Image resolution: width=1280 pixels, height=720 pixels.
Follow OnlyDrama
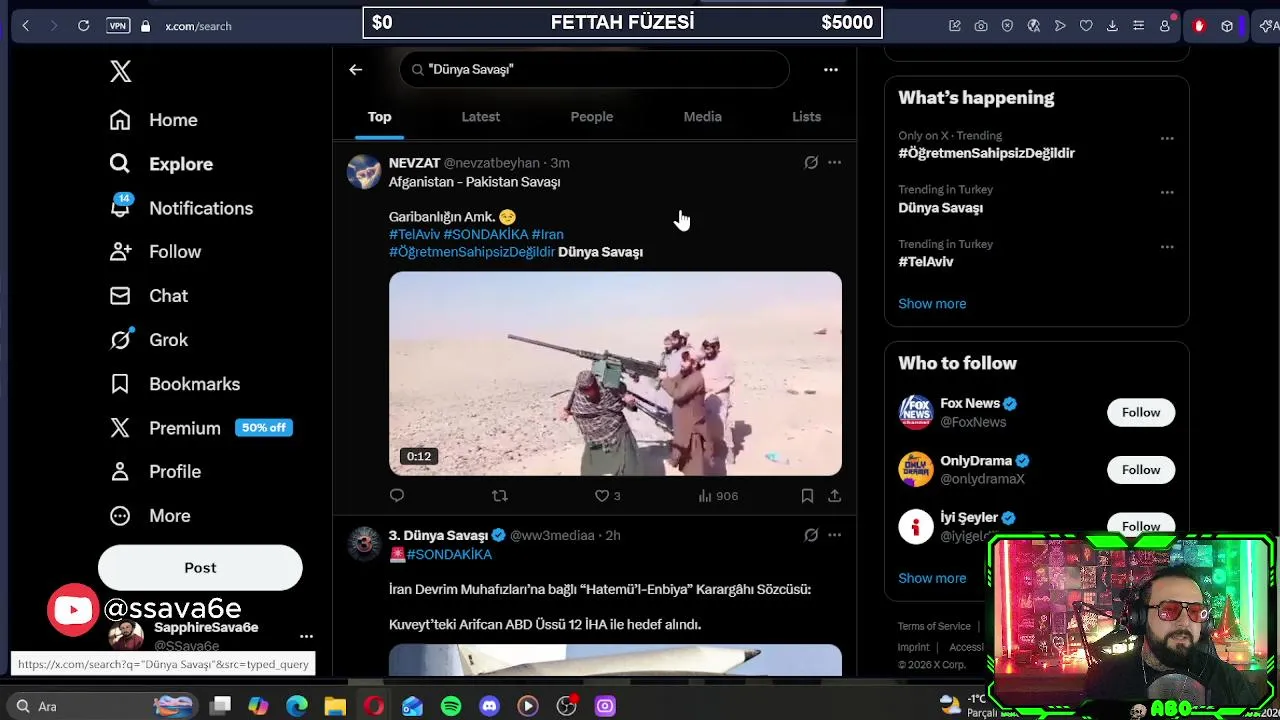1141,470
